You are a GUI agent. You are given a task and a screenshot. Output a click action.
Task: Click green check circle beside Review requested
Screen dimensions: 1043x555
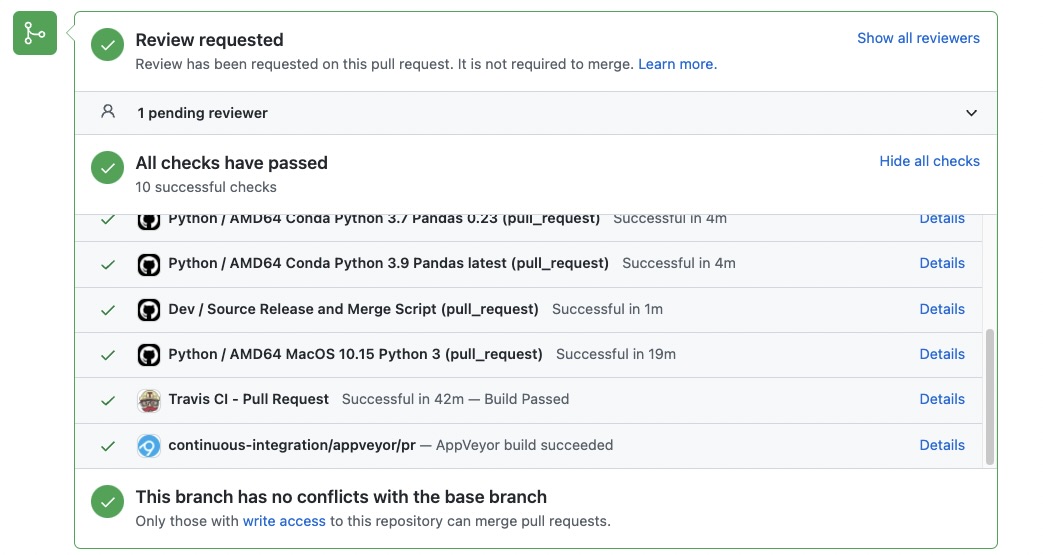coord(107,44)
